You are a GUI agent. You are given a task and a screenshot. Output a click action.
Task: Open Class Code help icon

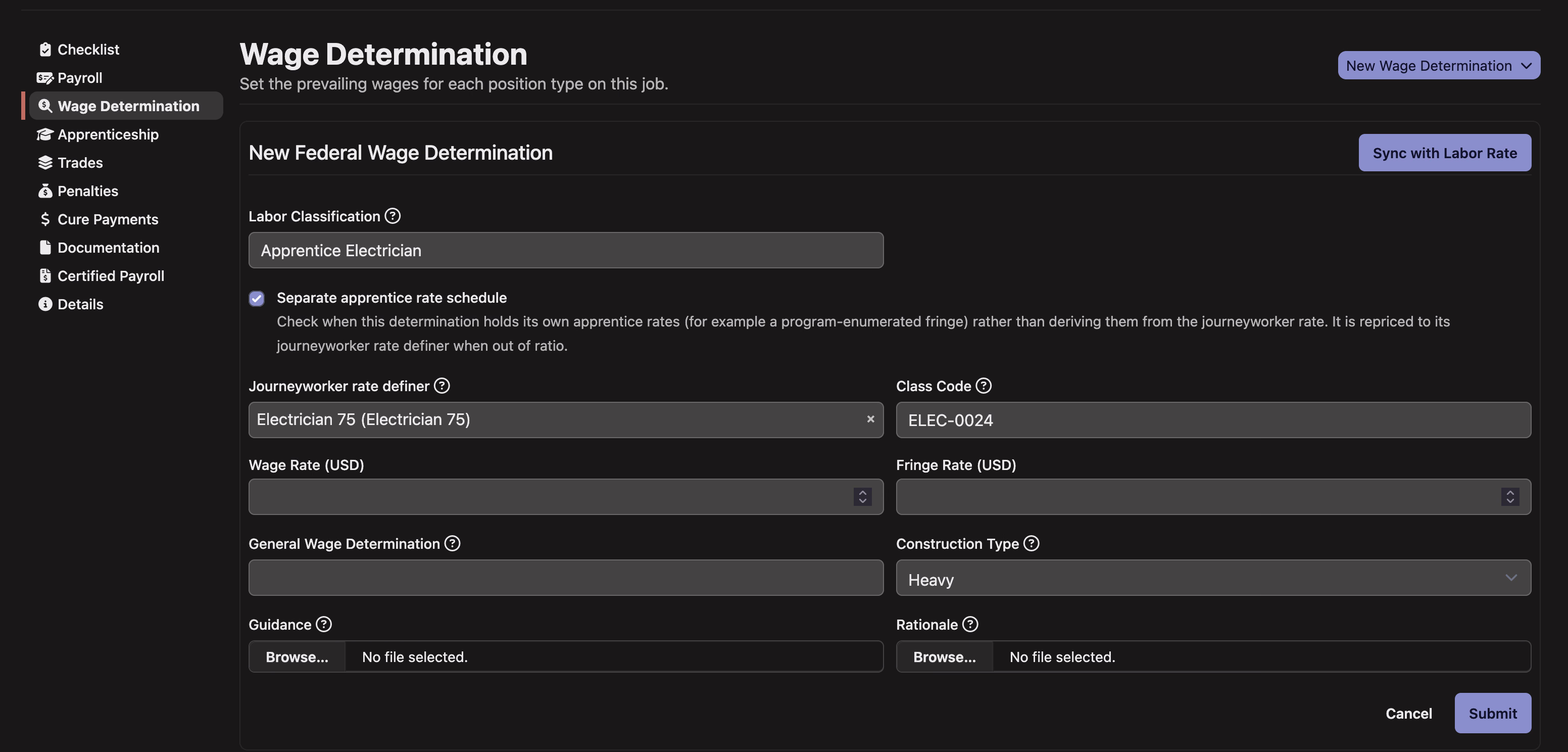(984, 386)
